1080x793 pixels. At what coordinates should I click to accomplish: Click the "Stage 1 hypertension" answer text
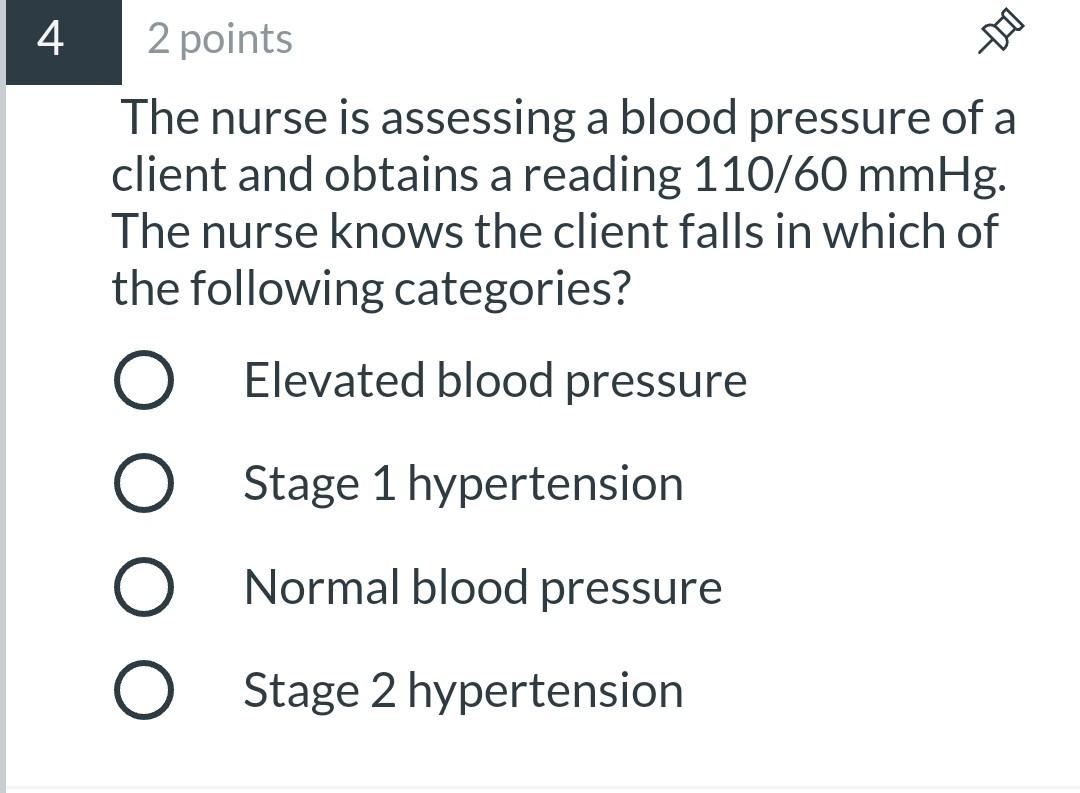tap(463, 484)
